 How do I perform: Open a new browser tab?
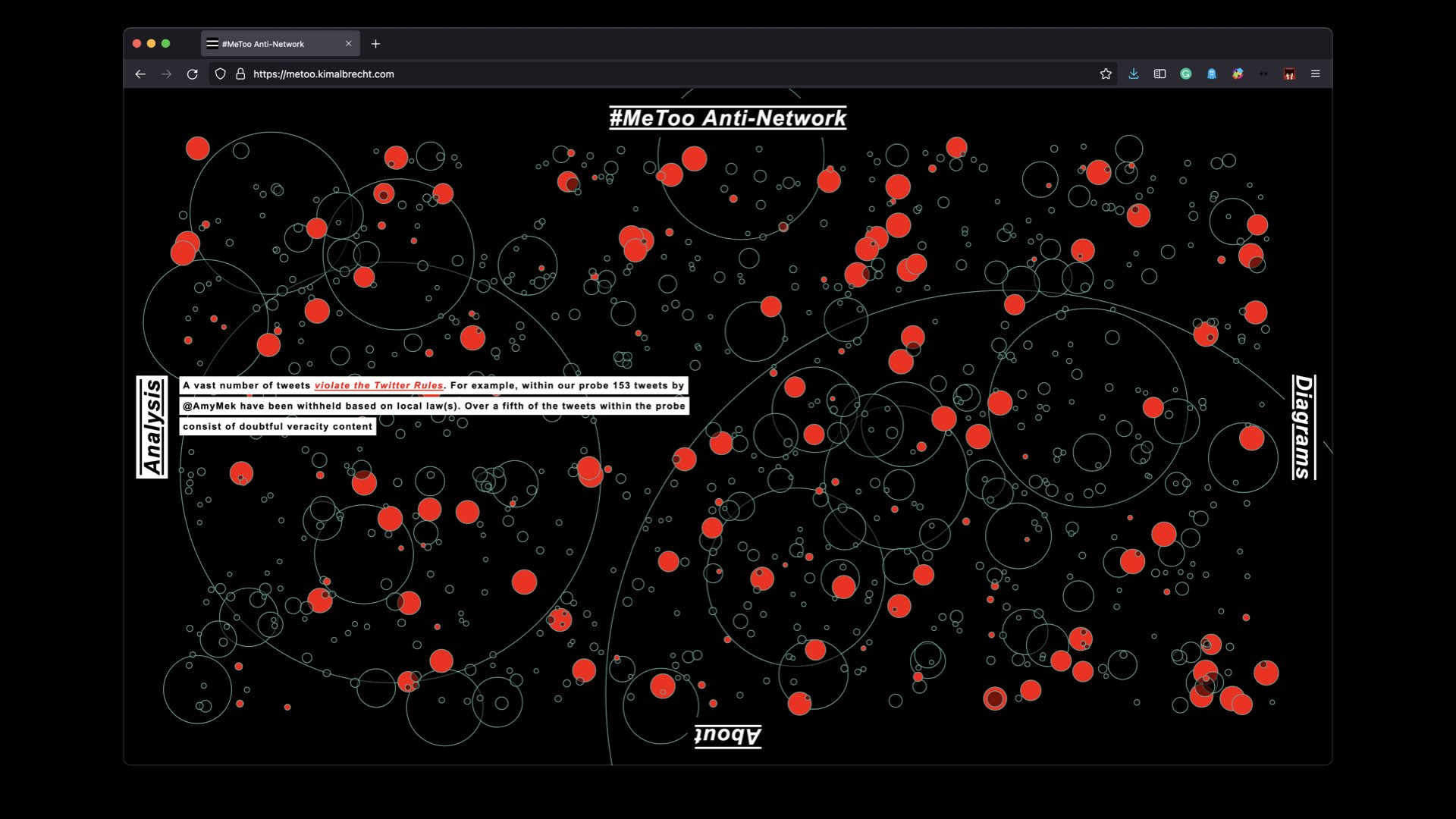(375, 44)
